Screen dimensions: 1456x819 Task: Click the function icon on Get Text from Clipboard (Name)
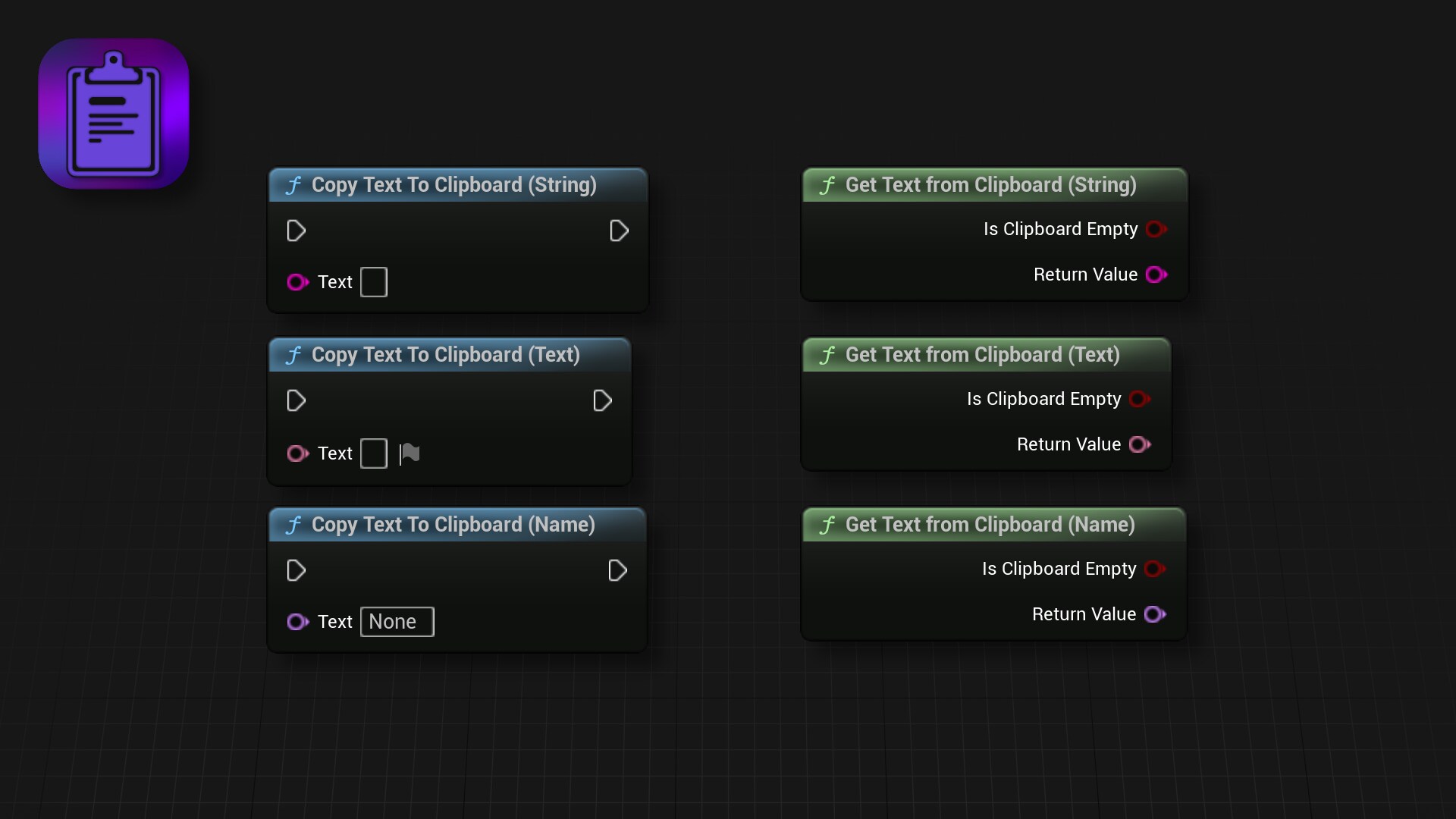[828, 525]
